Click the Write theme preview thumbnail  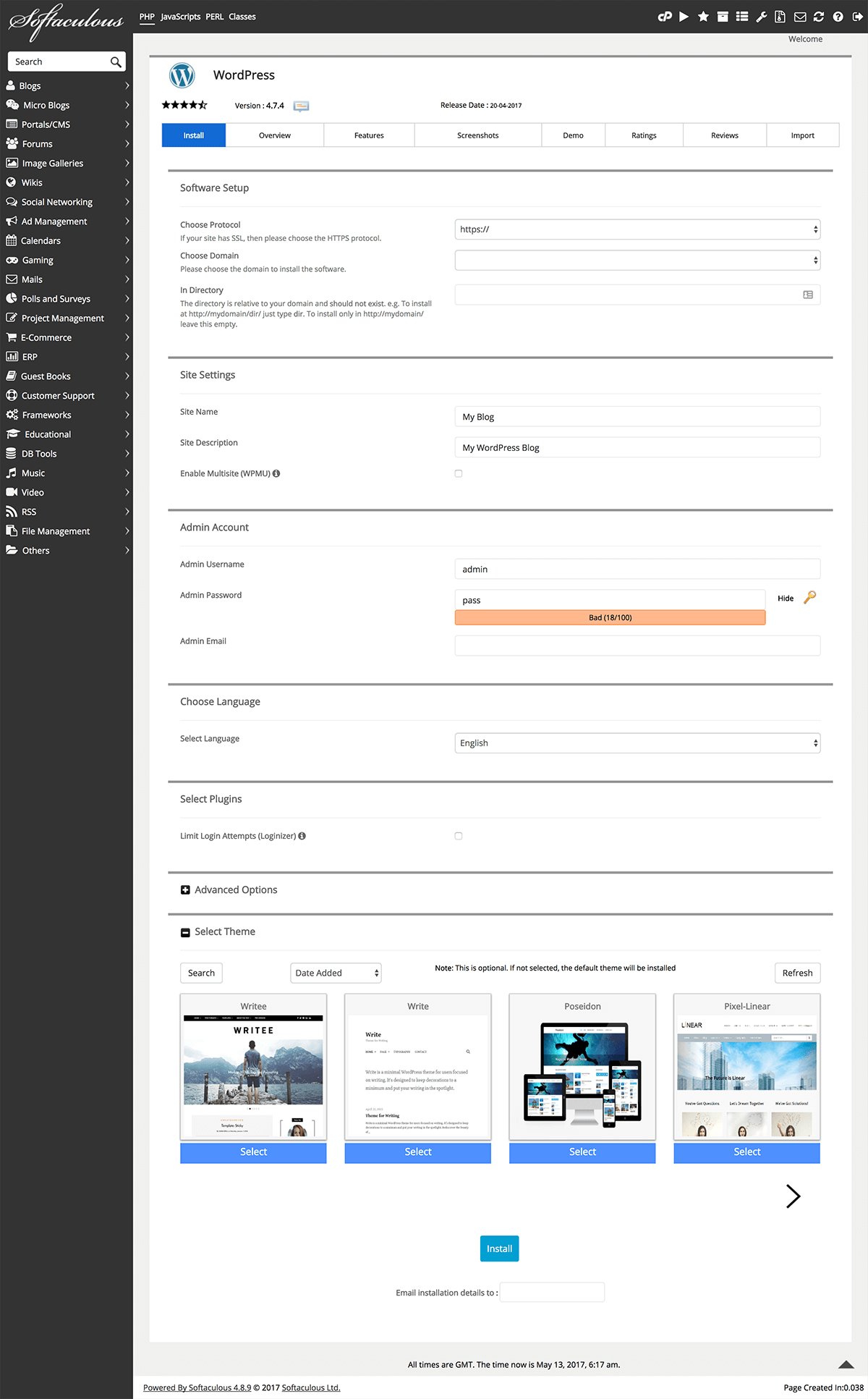[418, 1076]
